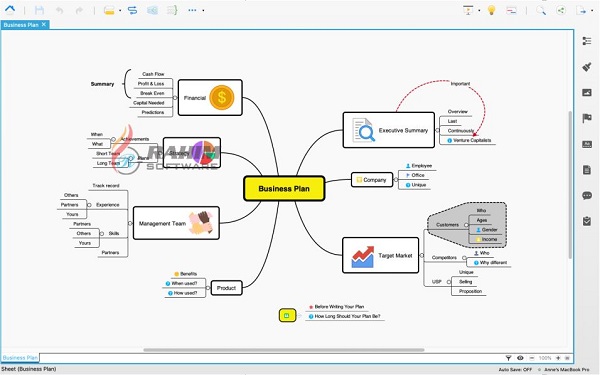Collapse the Skills subtopics toggle
Image resolution: width=600 pixels, height=375 pixels.
coord(102,233)
